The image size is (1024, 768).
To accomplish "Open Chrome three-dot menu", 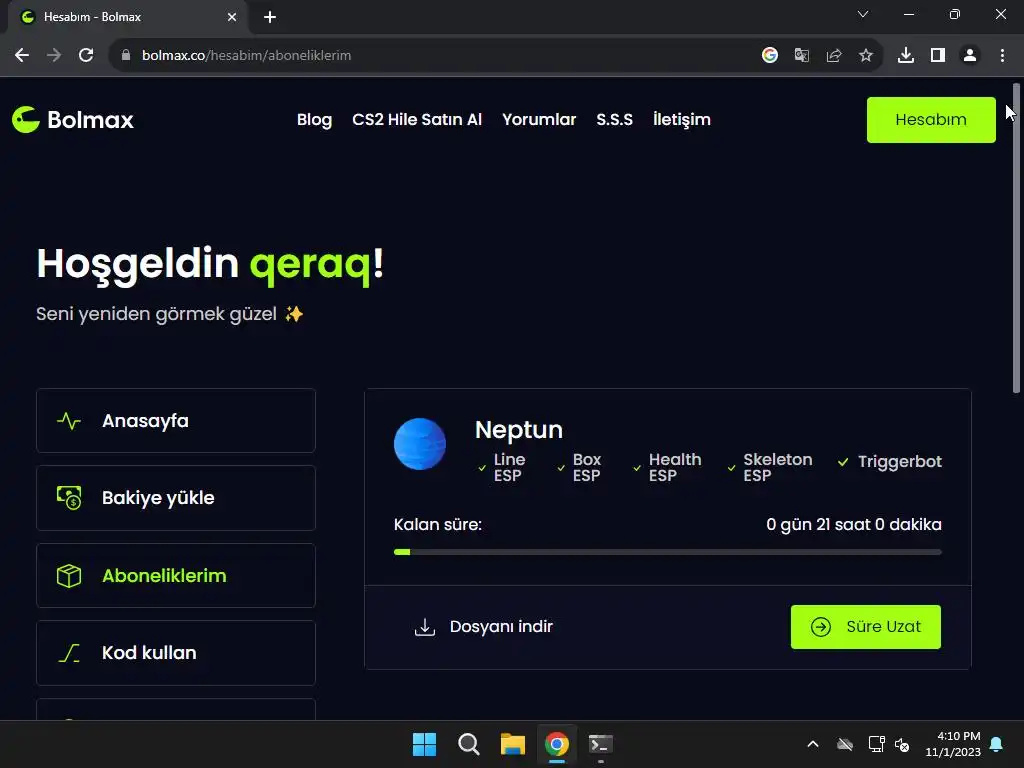I will (x=1002, y=56).
